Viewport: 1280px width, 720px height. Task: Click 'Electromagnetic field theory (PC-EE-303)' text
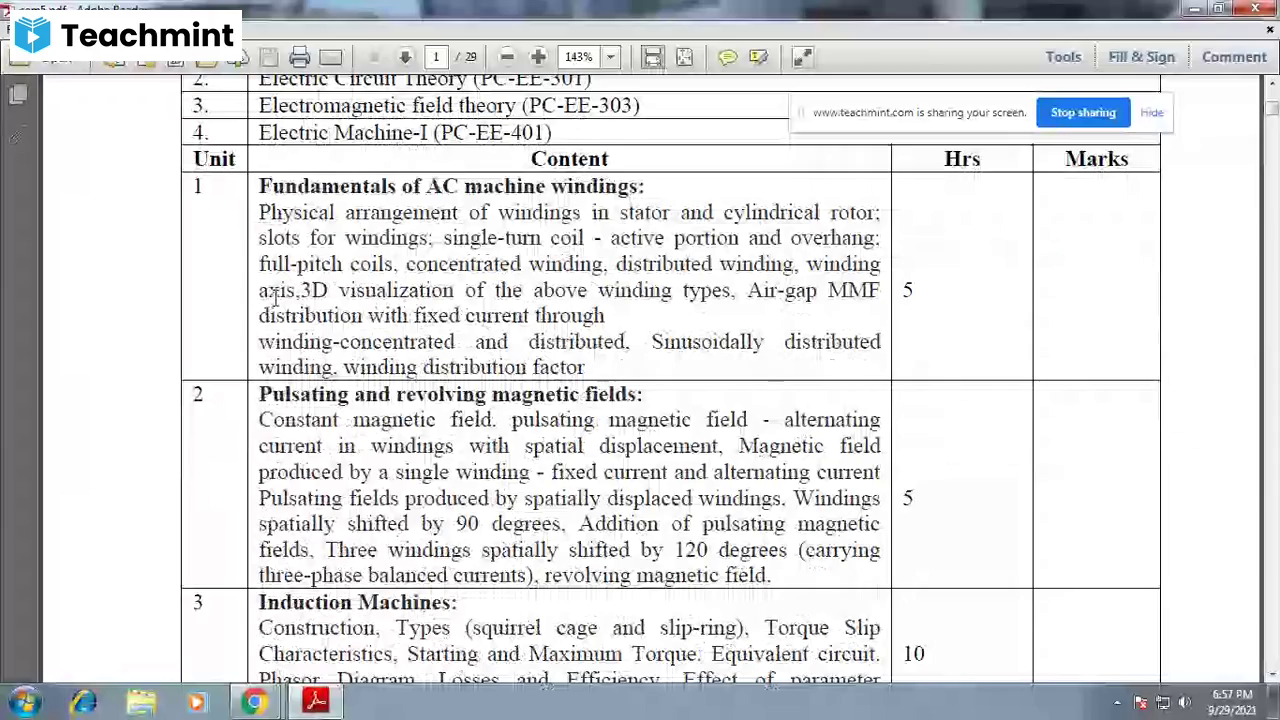(449, 105)
